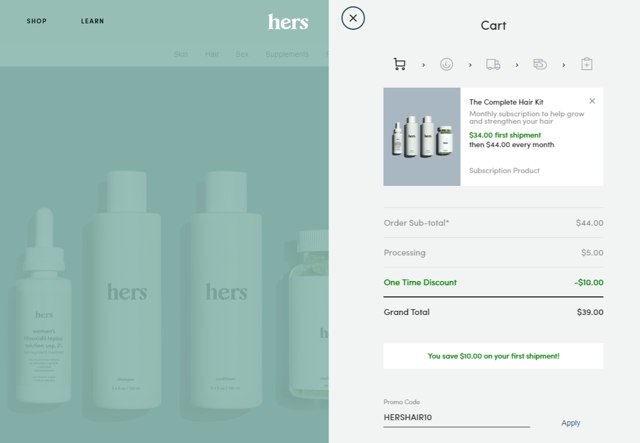The image size is (640, 443).
Task: Open the LEARN menu
Action: (92, 21)
